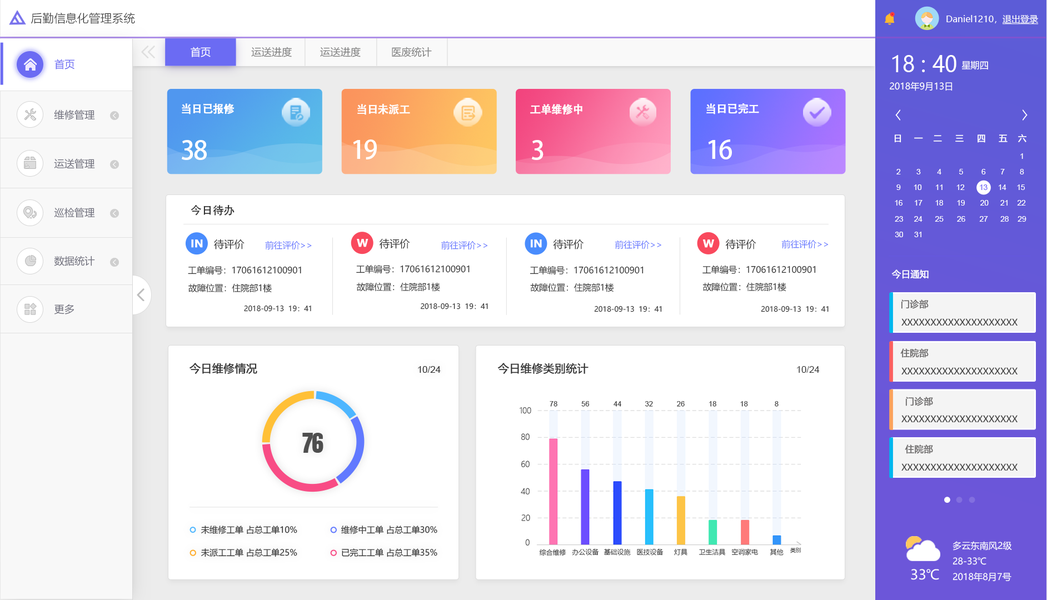Click the tools icon on 工单维修中 card

click(642, 112)
